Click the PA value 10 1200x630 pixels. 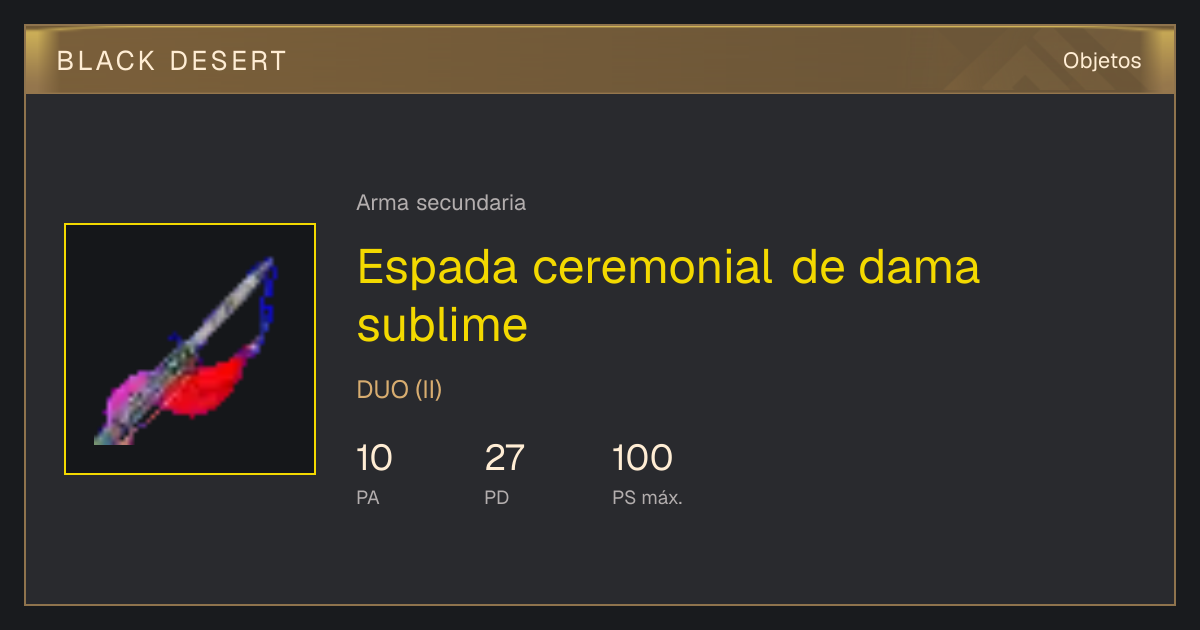point(374,458)
